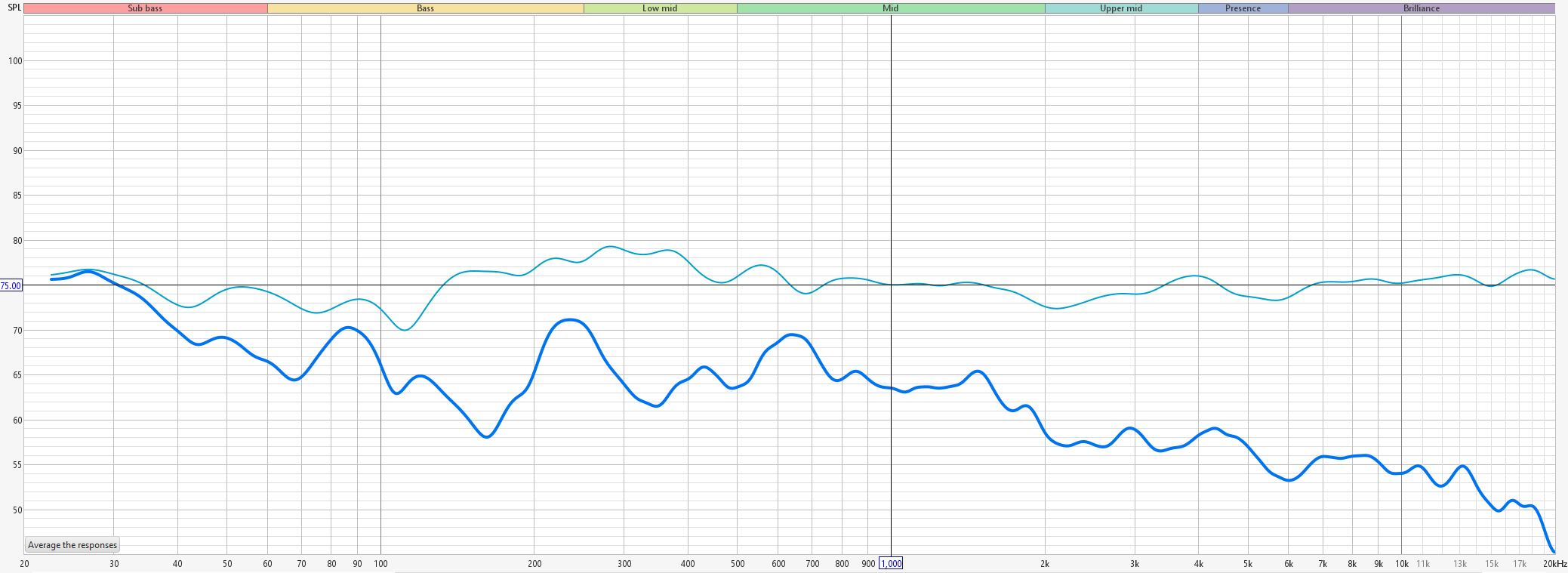The height and width of the screenshot is (573, 1568).
Task: Select the Brilliance band header
Action: (1422, 8)
